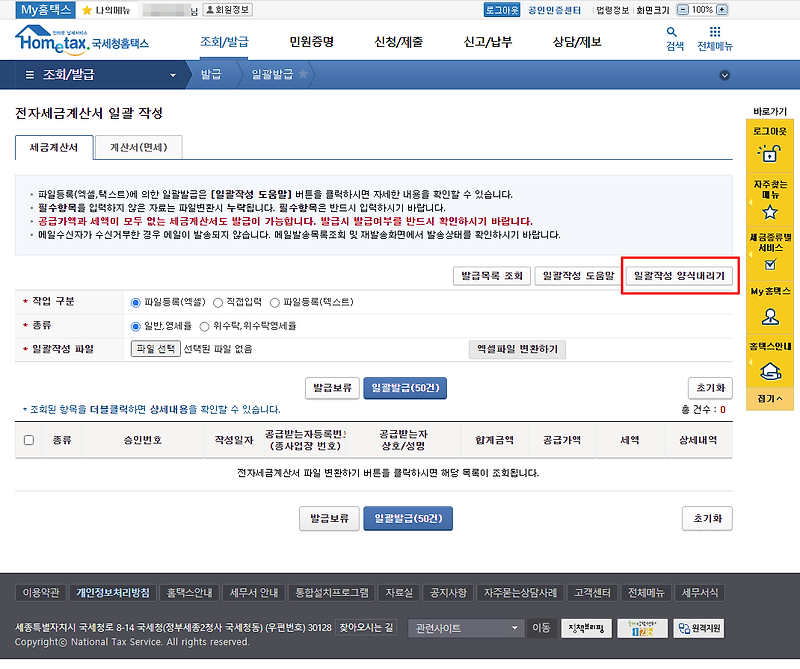The height and width of the screenshot is (669, 800).
Task: Select 직접입력 radio button
Action: [218, 303]
